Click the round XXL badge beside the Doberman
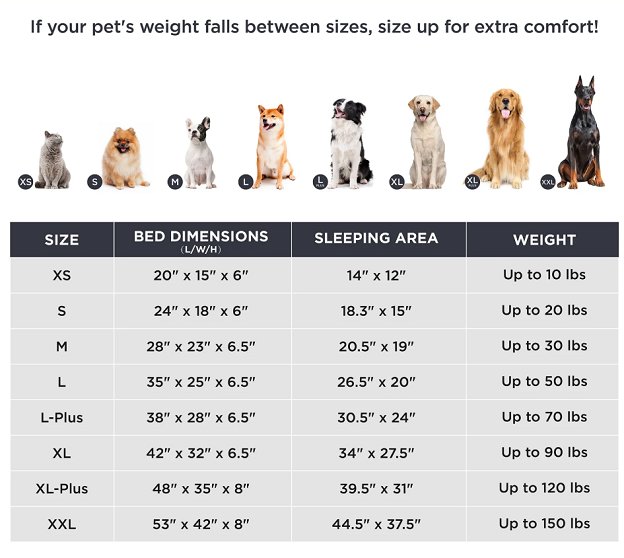The width and height of the screenshot is (624, 558). (x=548, y=181)
